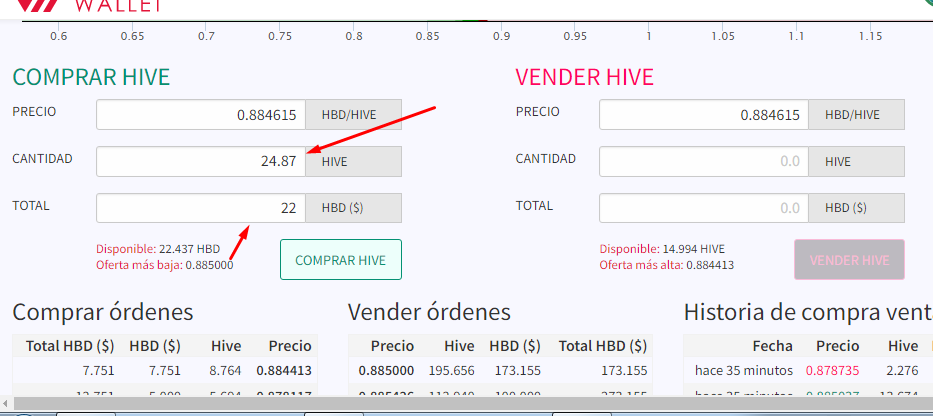The height and width of the screenshot is (416, 933).
Task: Click the 173.155 value under Total HBD ($)
Action: pyautogui.click(x=624, y=371)
